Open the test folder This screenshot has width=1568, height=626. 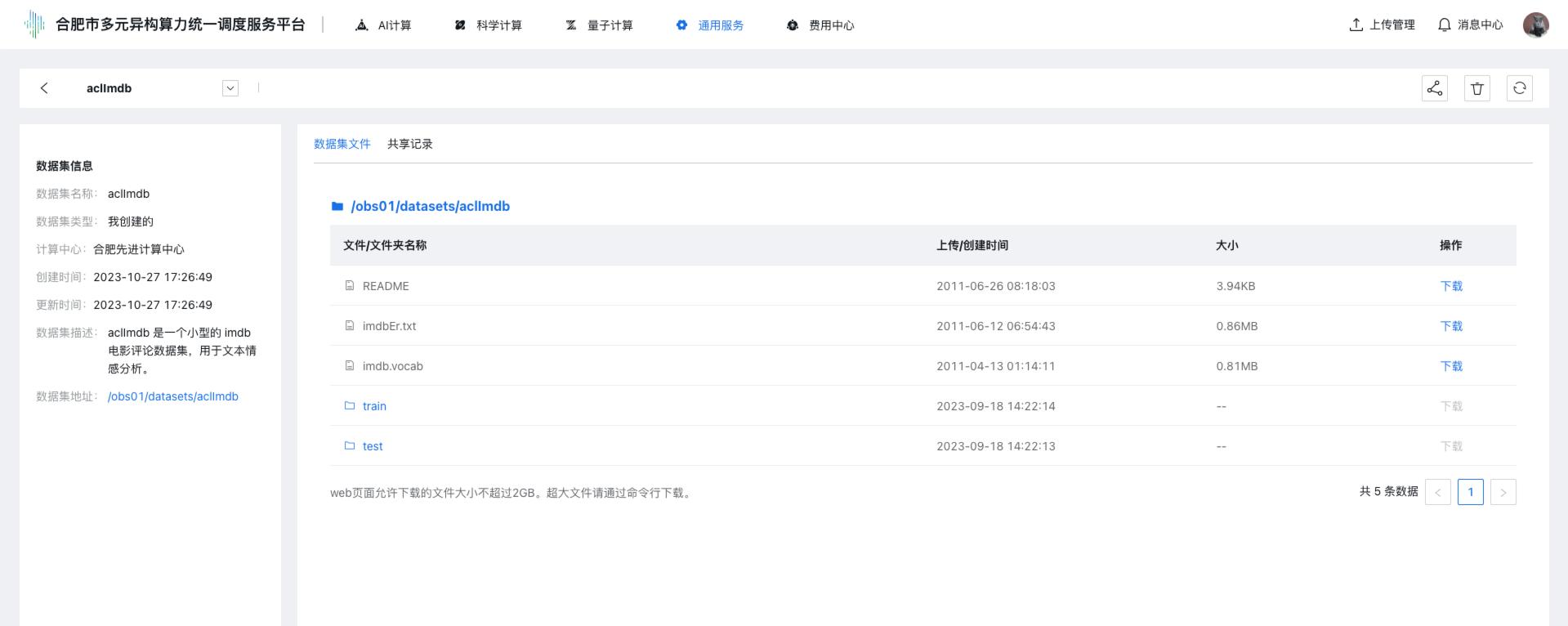(x=373, y=446)
